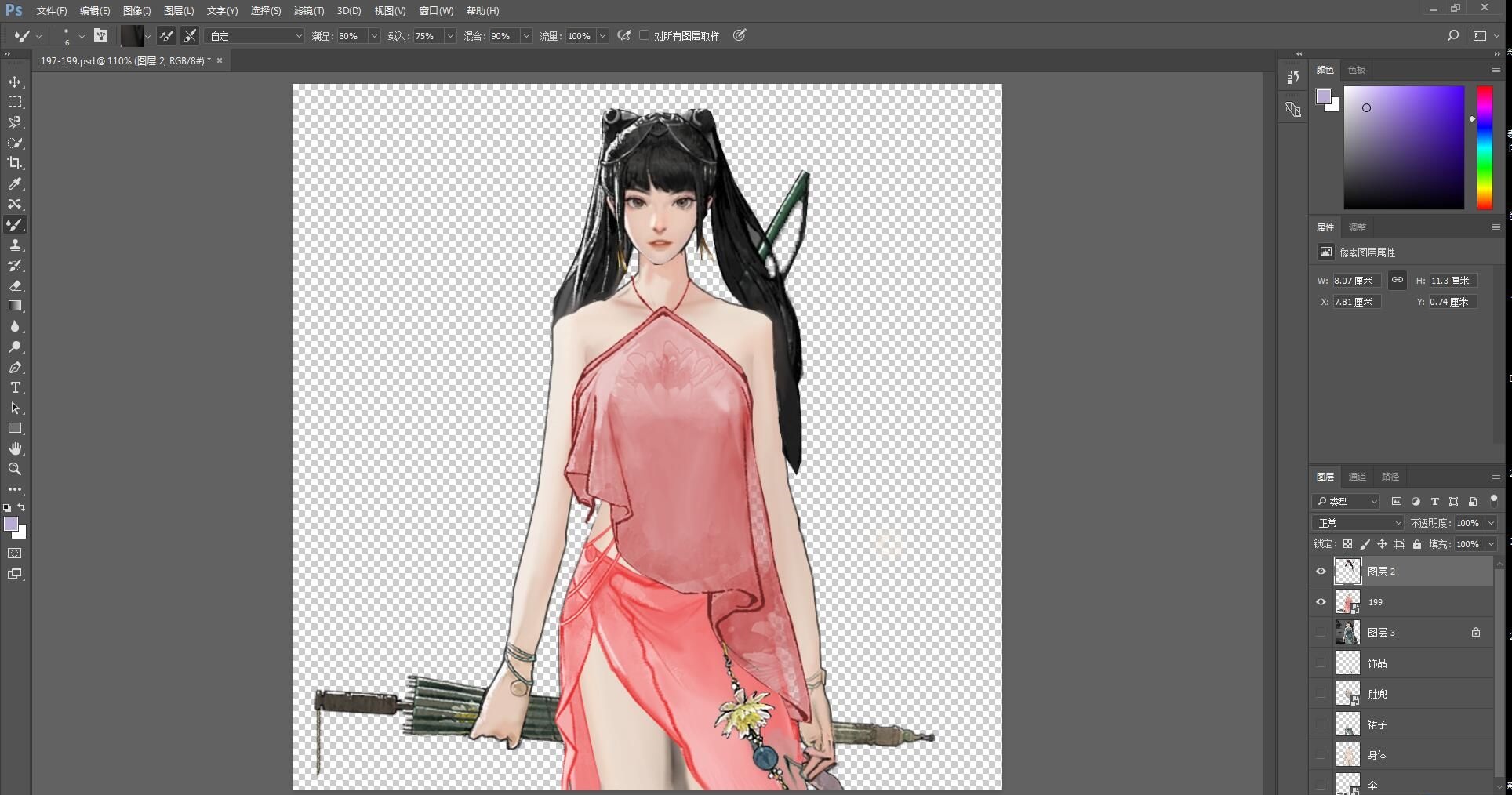1512x795 pixels.
Task: Select the Rectangular Marquee tool
Action: coord(15,102)
